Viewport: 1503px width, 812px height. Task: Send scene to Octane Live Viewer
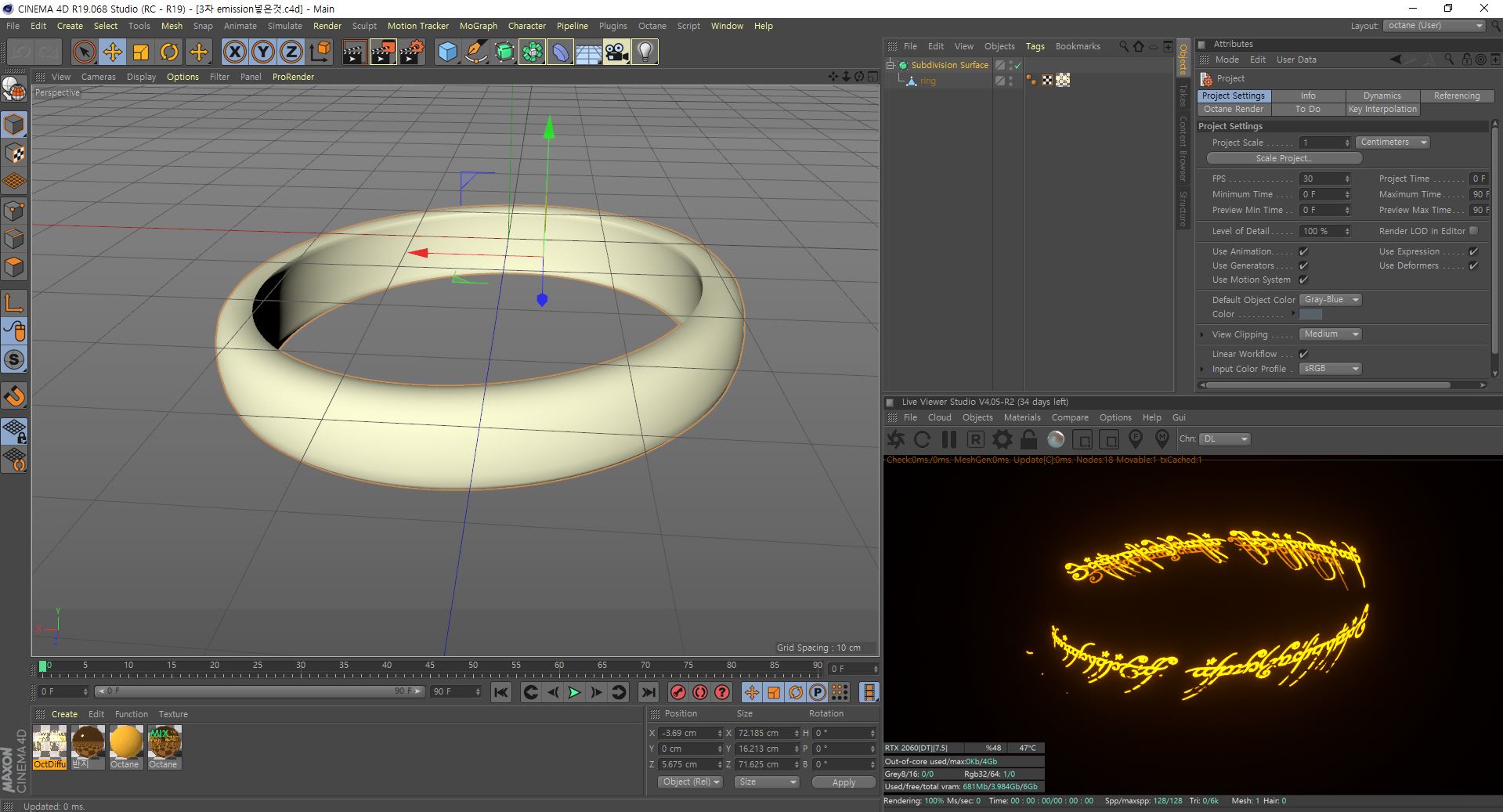click(x=895, y=439)
